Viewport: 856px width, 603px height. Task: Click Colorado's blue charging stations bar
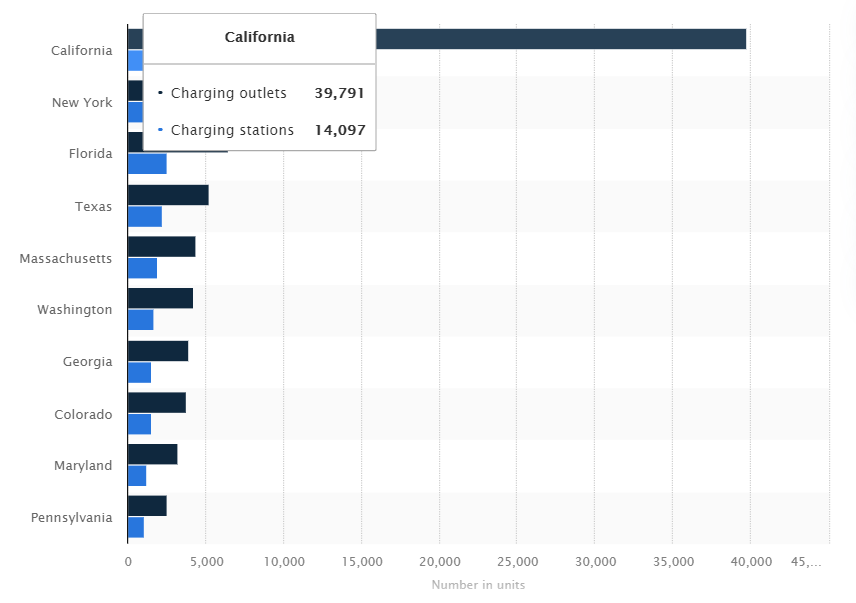pyautogui.click(x=139, y=424)
